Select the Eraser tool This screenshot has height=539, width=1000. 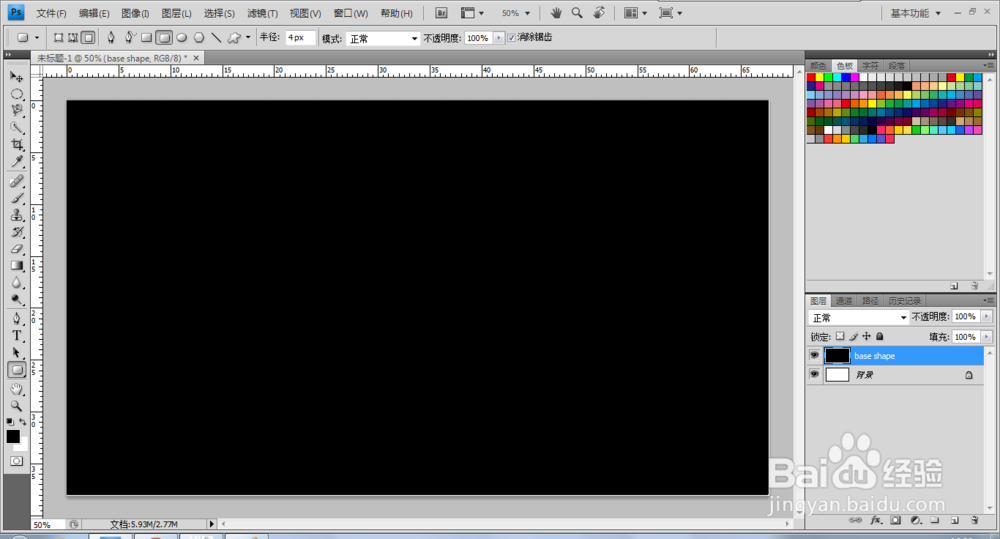pyautogui.click(x=17, y=249)
